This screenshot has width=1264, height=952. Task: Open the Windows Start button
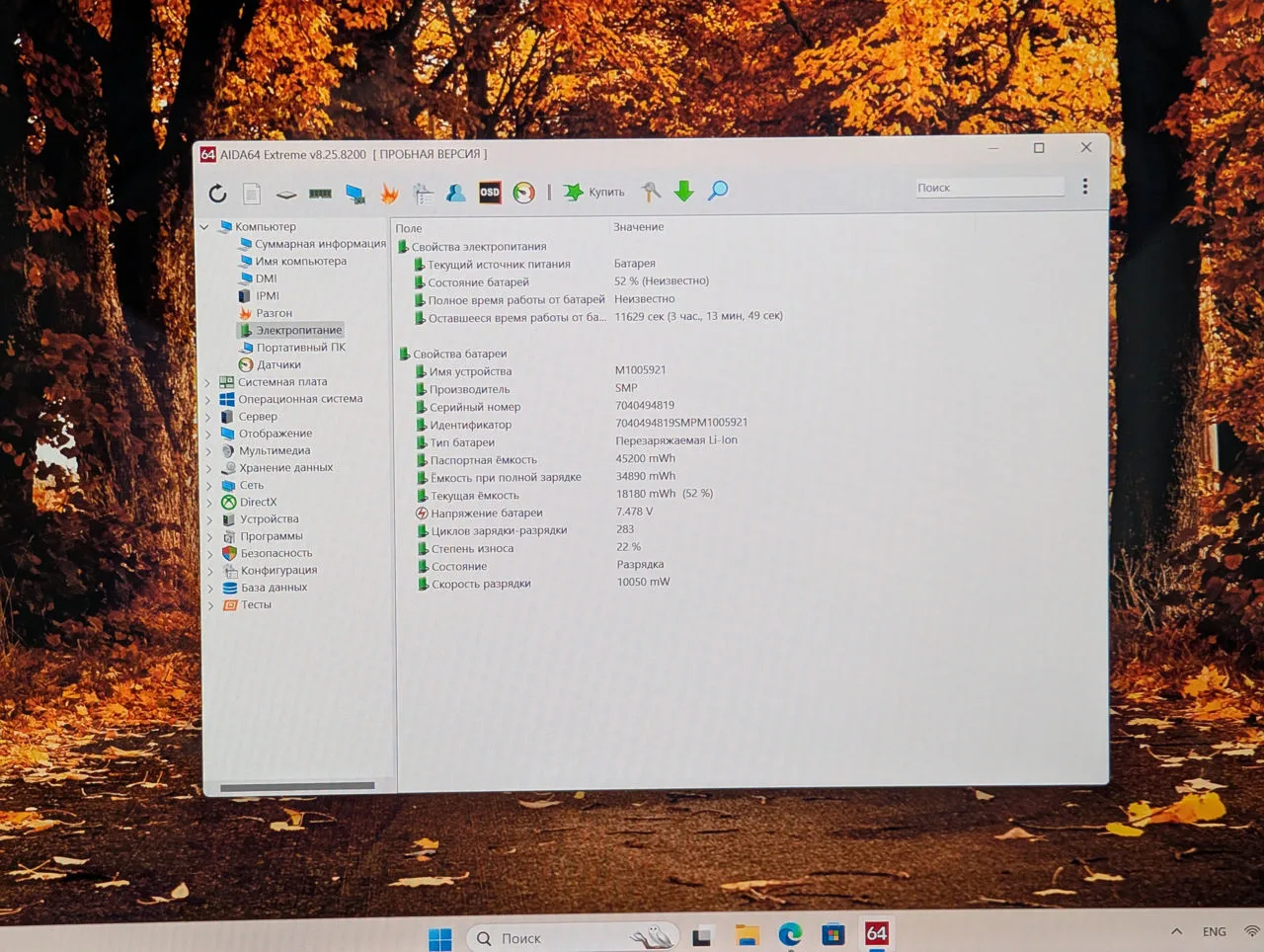click(x=440, y=938)
